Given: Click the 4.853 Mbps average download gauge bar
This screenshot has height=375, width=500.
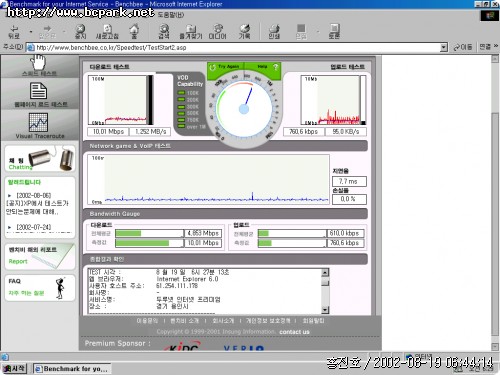Looking at the screenshot, I should pos(149,233).
